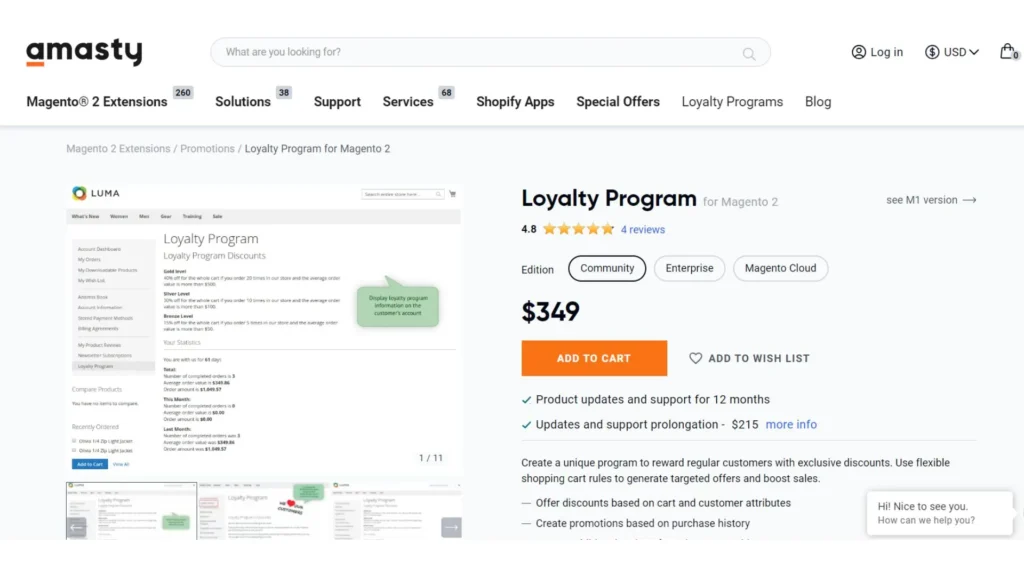This screenshot has width=1024, height=576.
Task: Click the Add to Cart button
Action: (594, 358)
